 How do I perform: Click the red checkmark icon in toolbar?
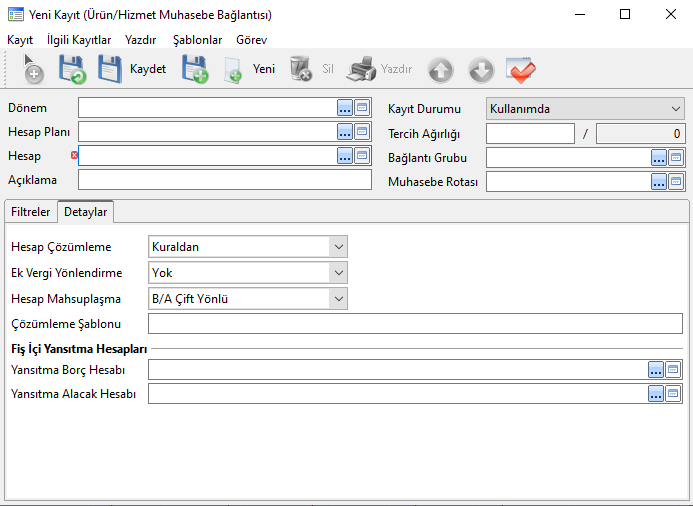pos(520,69)
